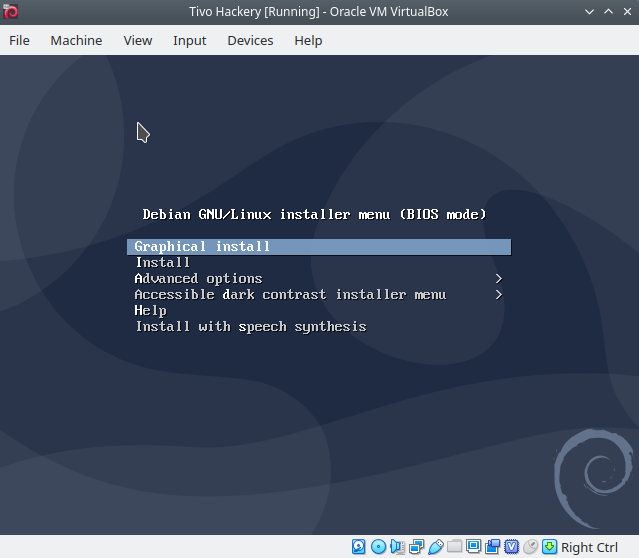This screenshot has width=639, height=558.
Task: Open the Help menu in menu bar
Action: [x=308, y=40]
